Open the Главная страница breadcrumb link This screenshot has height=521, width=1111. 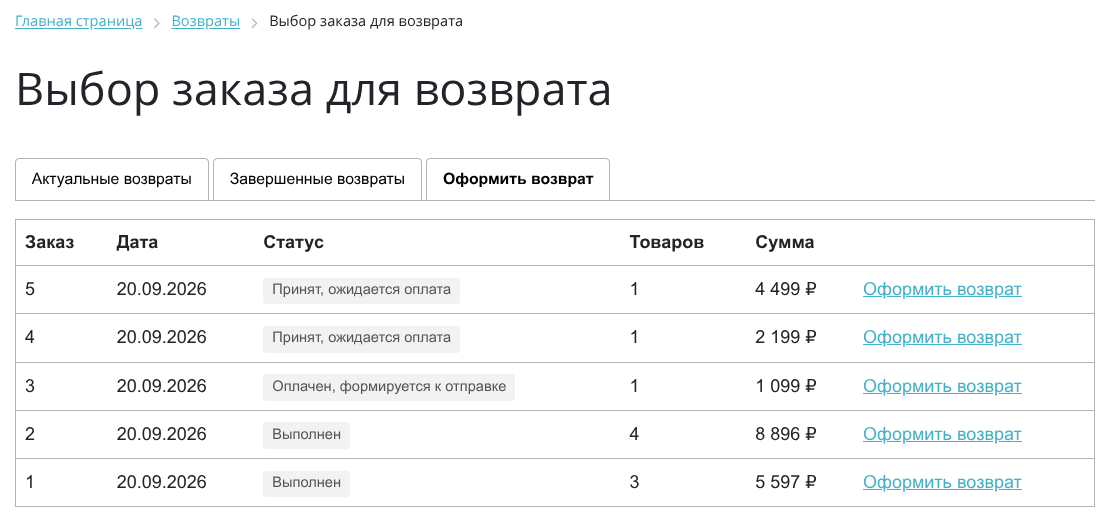(x=79, y=21)
